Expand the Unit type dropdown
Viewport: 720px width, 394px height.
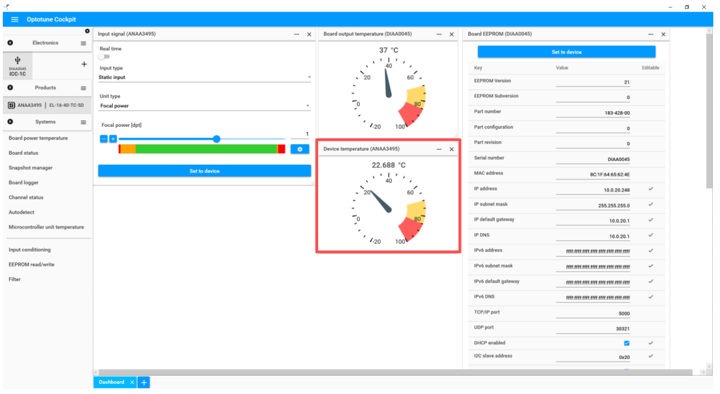(x=205, y=106)
